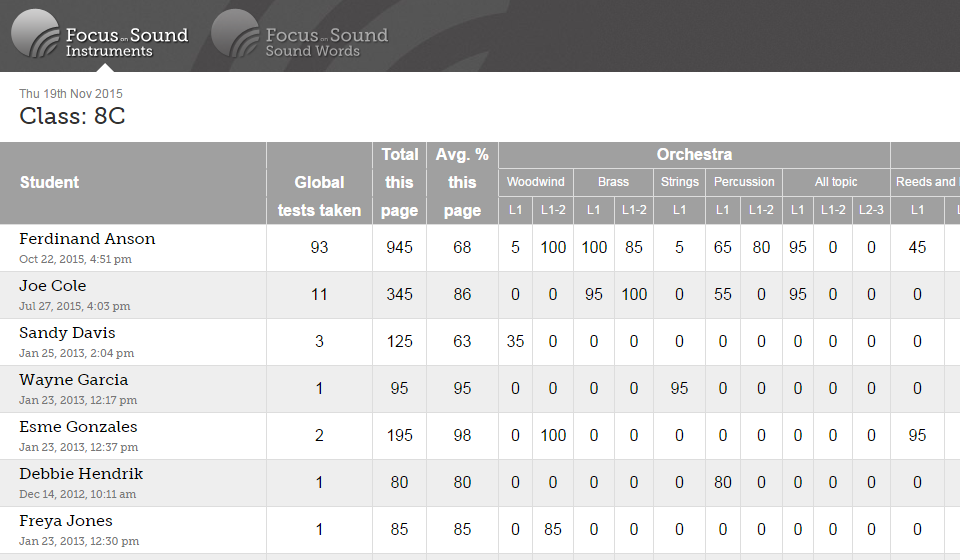Click Esme Gonzales's total 195

tap(399, 436)
